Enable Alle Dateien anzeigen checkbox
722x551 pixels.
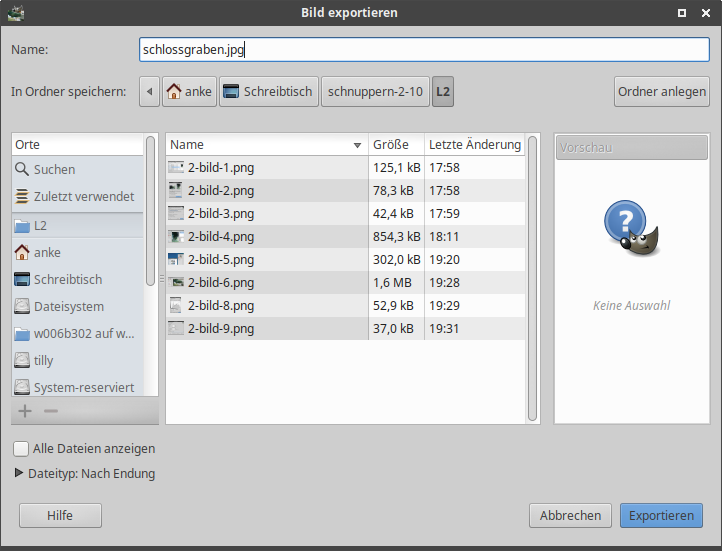click(x=21, y=448)
